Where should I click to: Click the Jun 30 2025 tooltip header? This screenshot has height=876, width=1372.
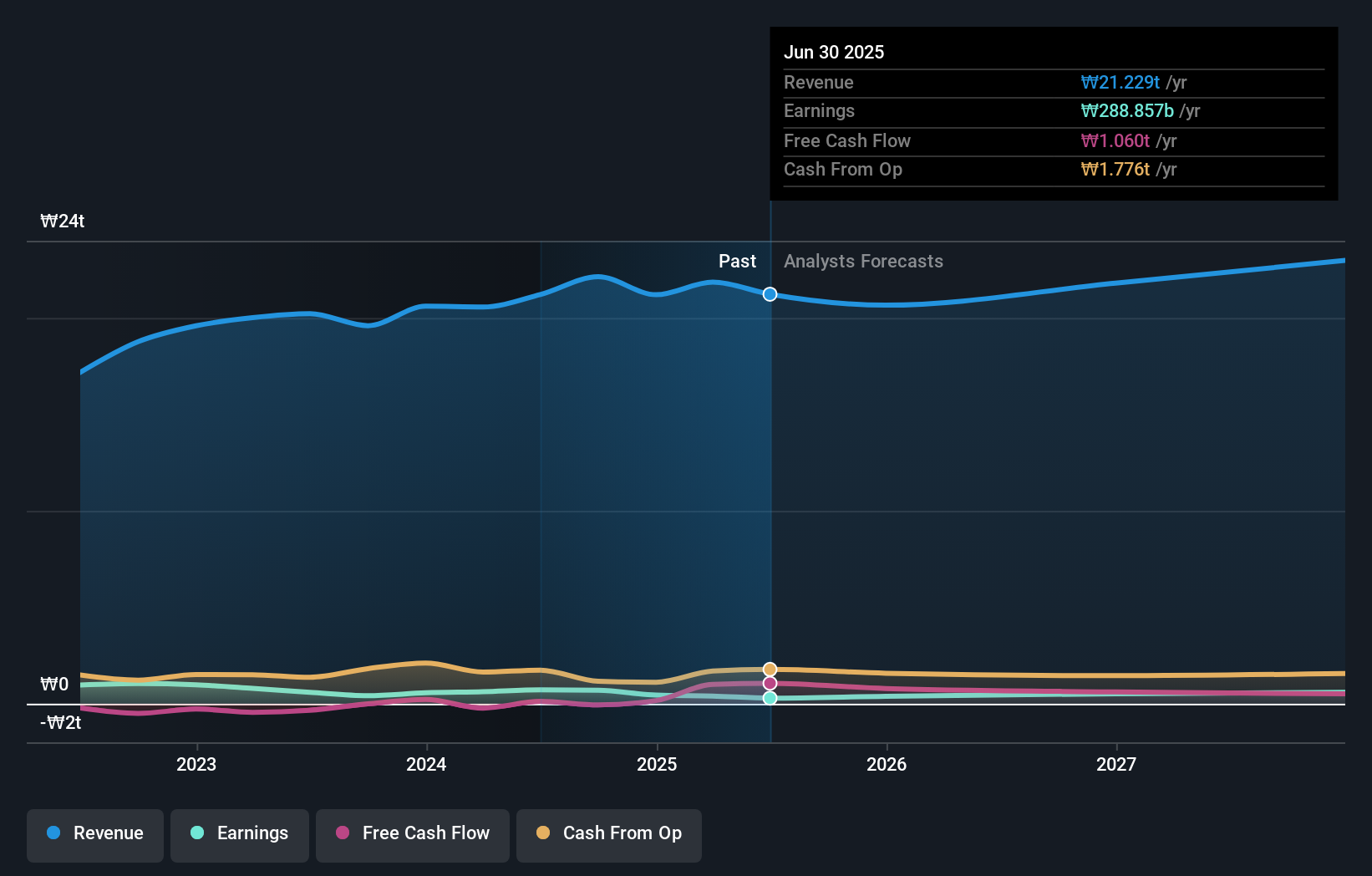pos(834,52)
